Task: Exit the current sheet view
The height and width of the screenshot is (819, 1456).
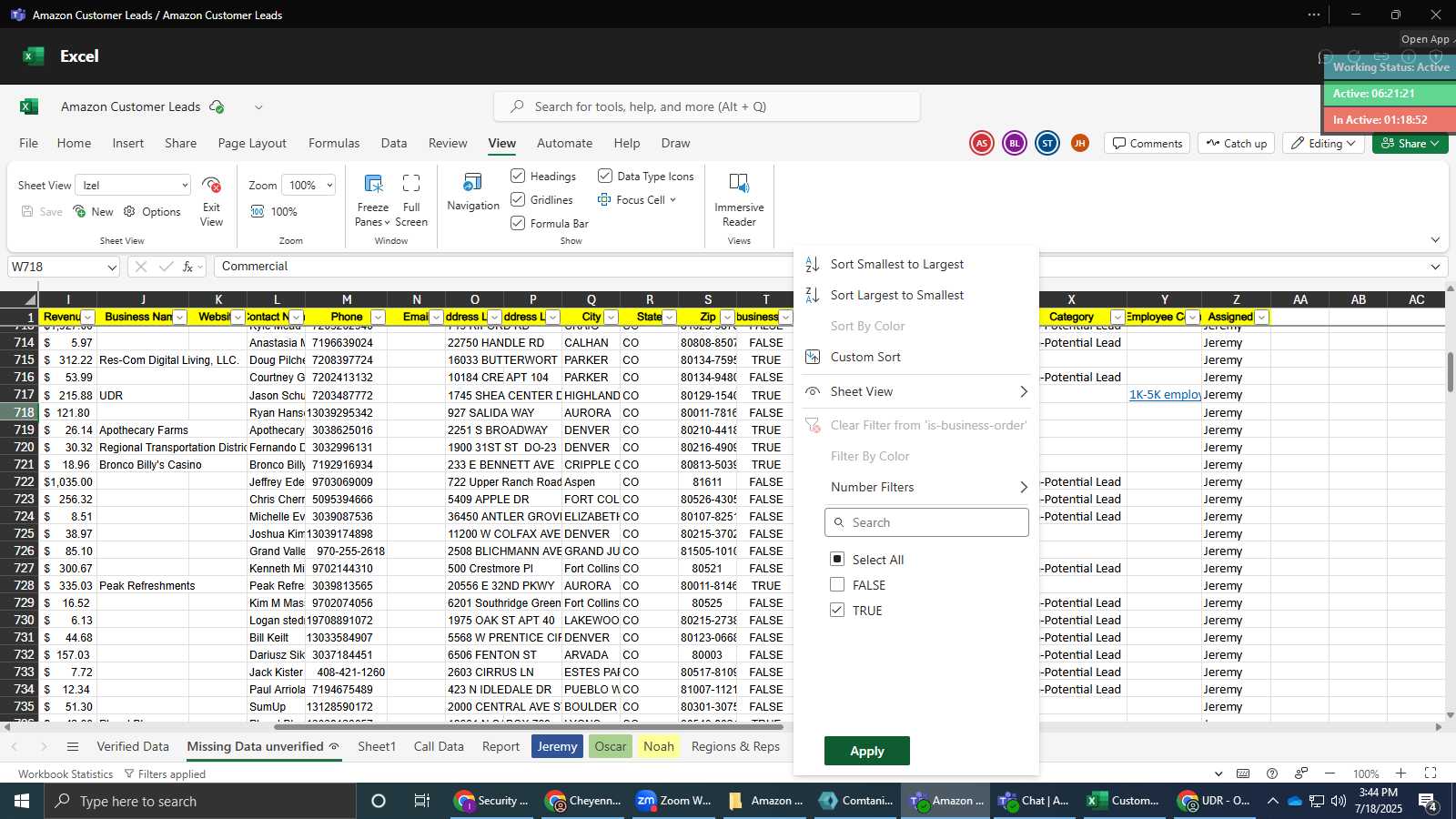Action: (211, 200)
